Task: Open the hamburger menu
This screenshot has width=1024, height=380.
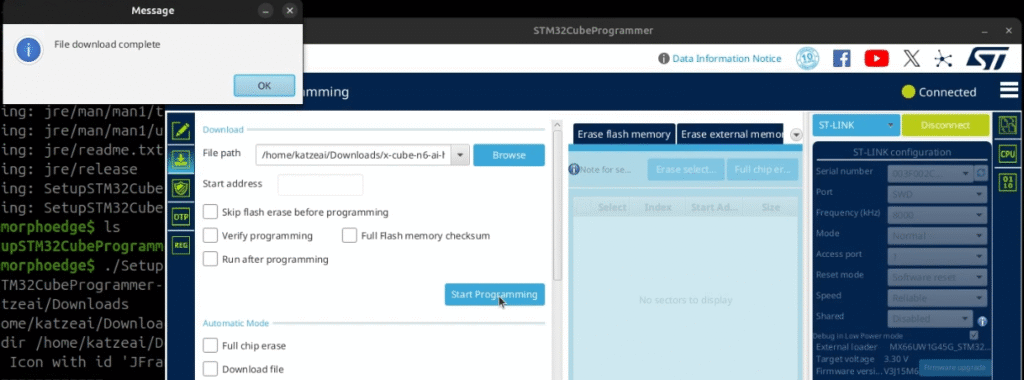Action: [x=1008, y=91]
